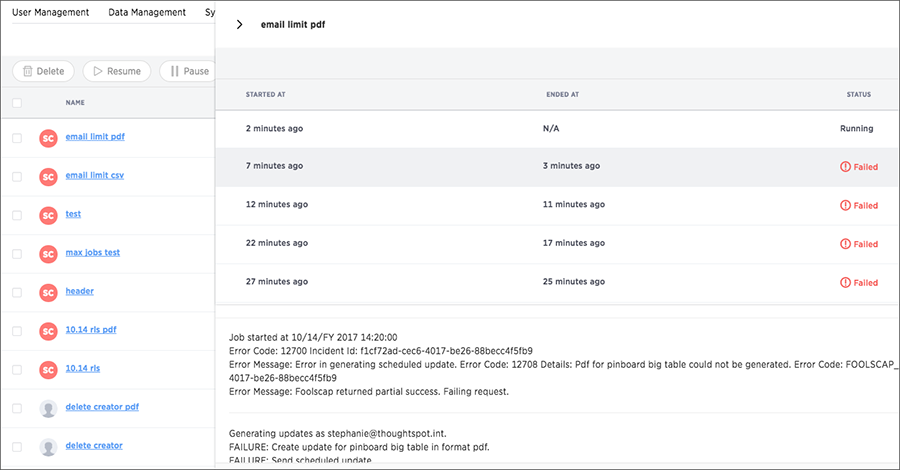The image size is (900, 470).
Task: Click the ended 11 minutes ago cell
Action: (x=573, y=204)
